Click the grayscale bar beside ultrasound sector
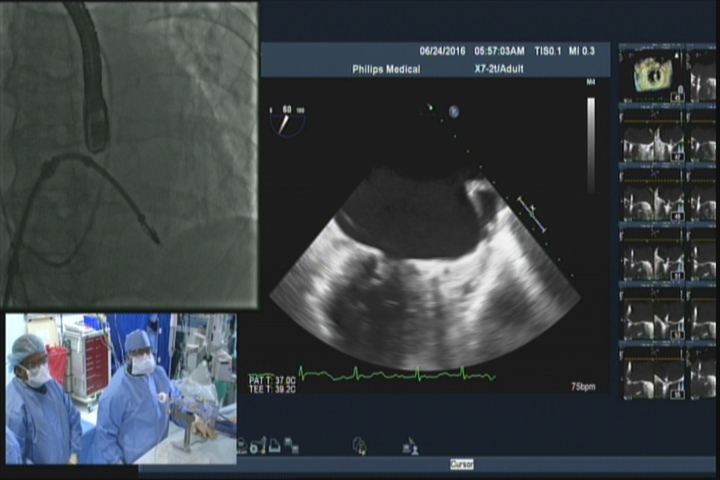 coord(591,145)
